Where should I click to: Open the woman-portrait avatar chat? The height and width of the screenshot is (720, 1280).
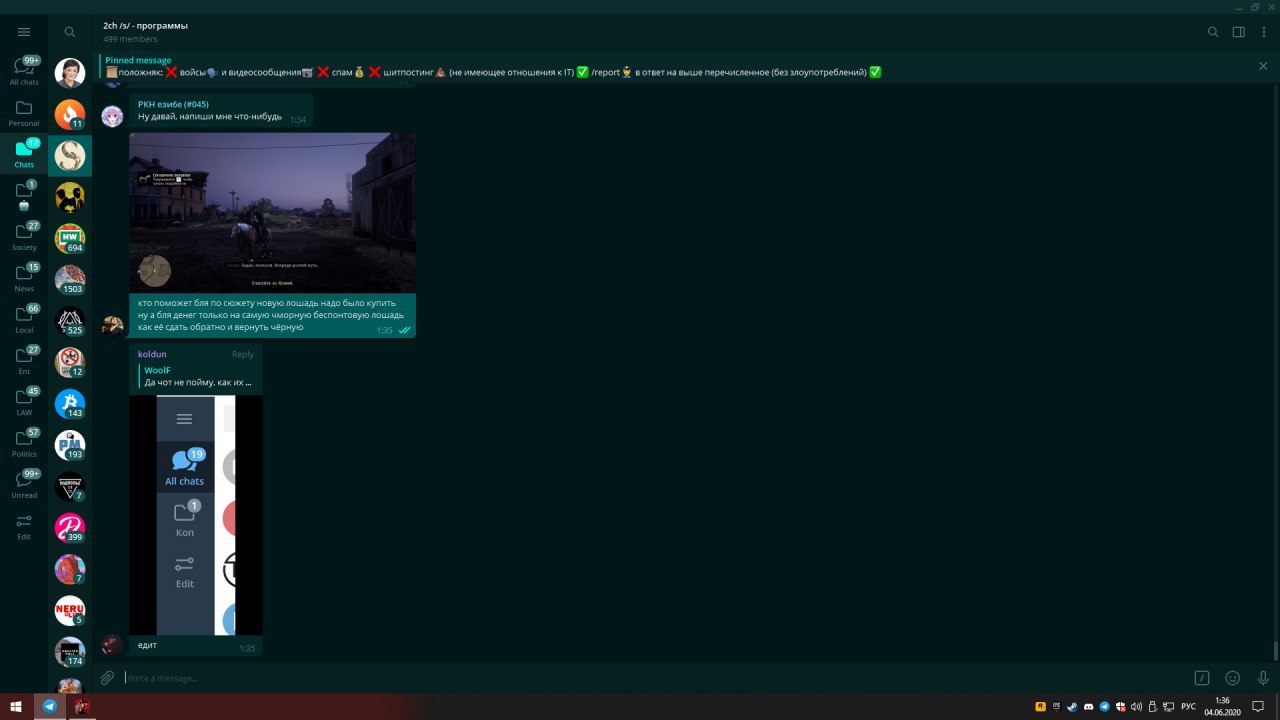click(x=70, y=73)
